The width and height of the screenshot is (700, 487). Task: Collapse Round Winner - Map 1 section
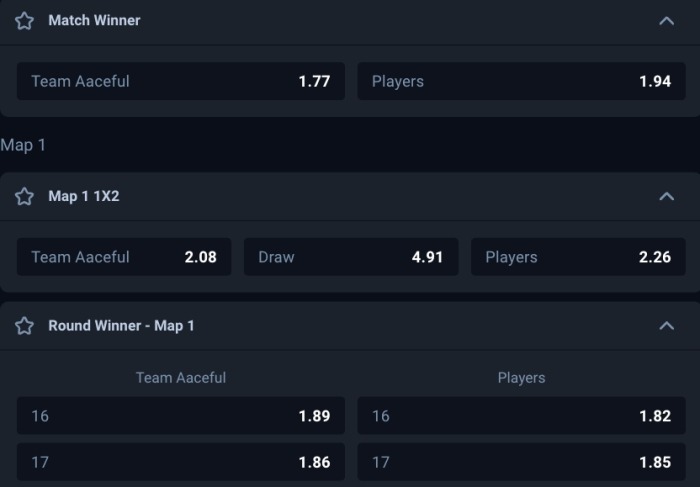(667, 326)
